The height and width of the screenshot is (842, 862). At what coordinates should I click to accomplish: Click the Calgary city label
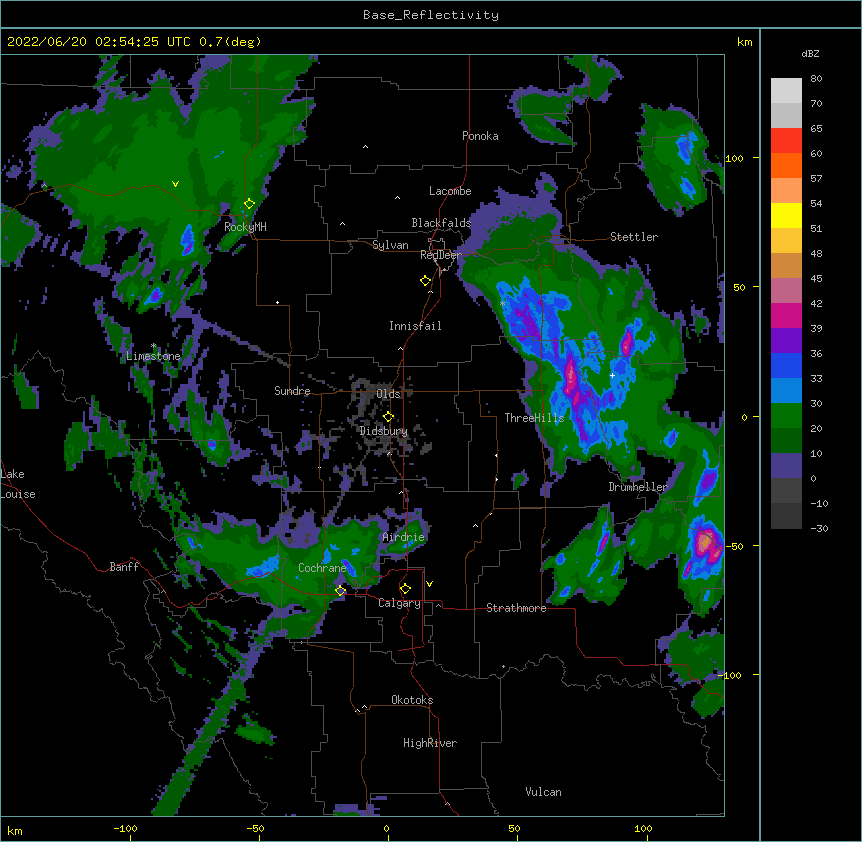coord(400,603)
